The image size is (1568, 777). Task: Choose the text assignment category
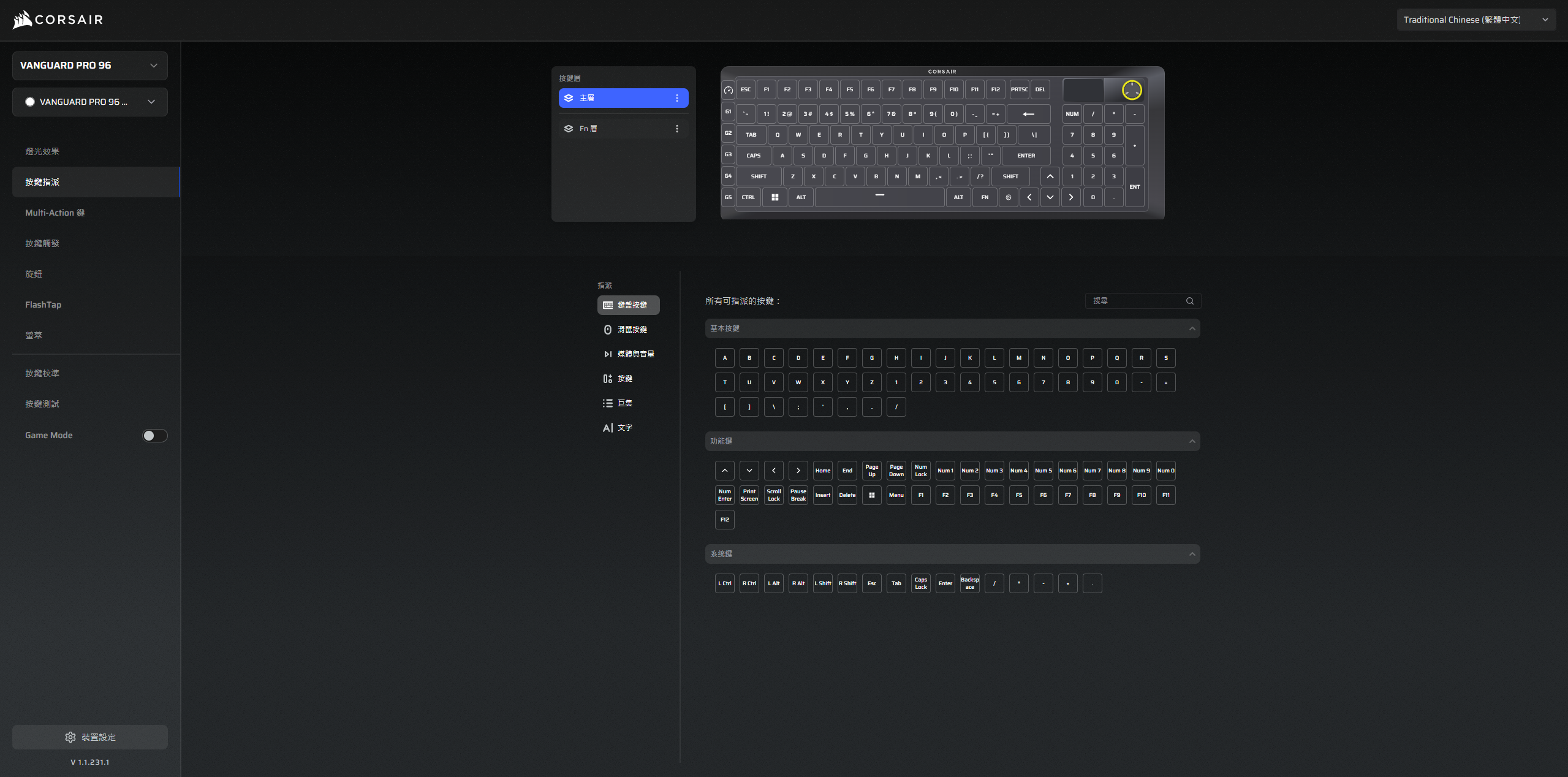pyautogui.click(x=619, y=428)
